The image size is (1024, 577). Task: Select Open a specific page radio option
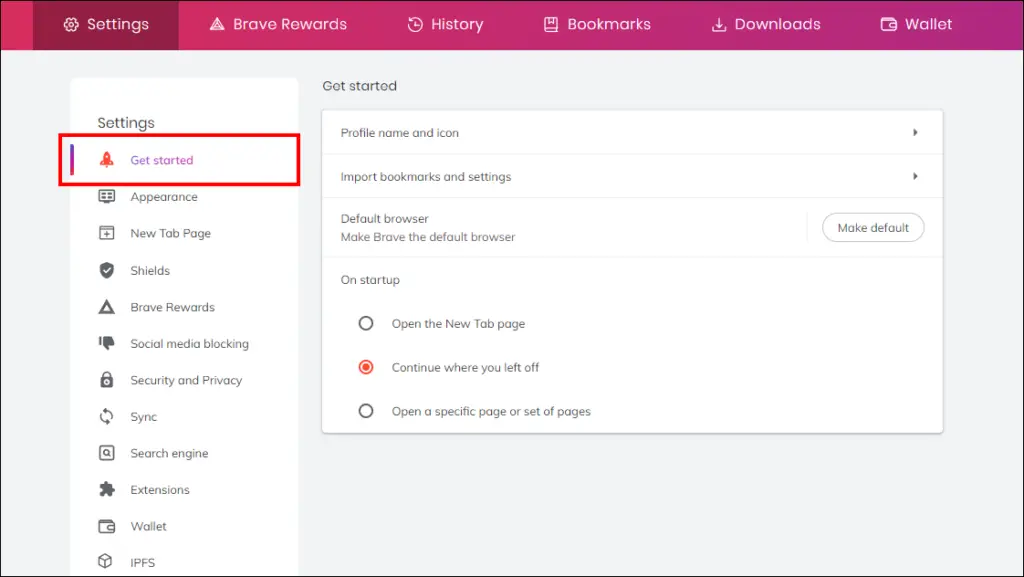pyautogui.click(x=366, y=411)
